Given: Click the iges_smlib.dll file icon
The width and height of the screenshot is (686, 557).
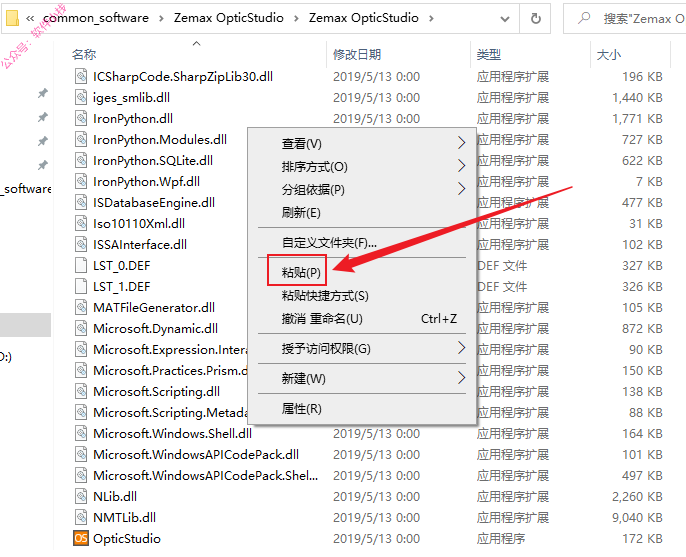Looking at the screenshot, I should pyautogui.click(x=81, y=98).
